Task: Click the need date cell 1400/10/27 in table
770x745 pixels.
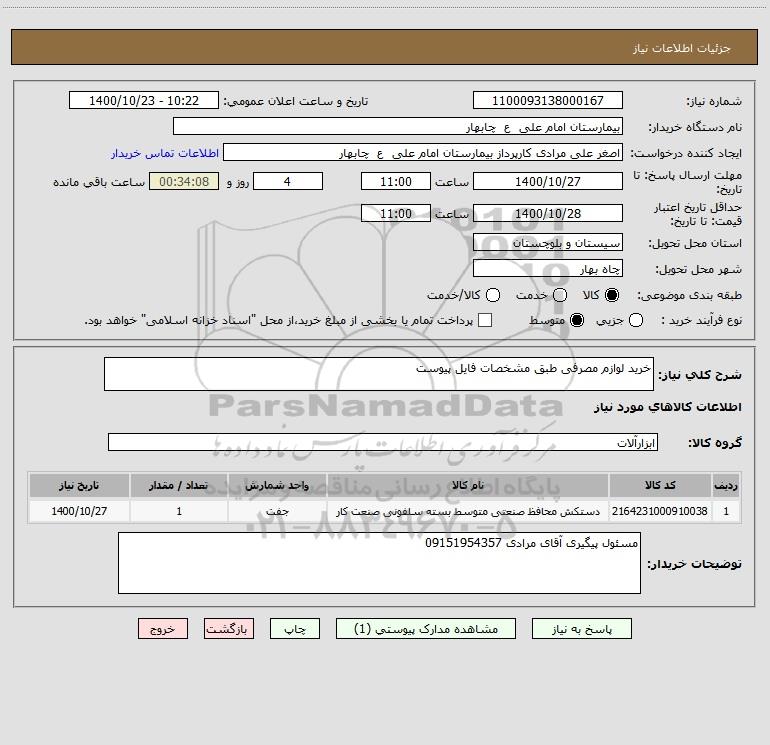Action: click(x=79, y=511)
